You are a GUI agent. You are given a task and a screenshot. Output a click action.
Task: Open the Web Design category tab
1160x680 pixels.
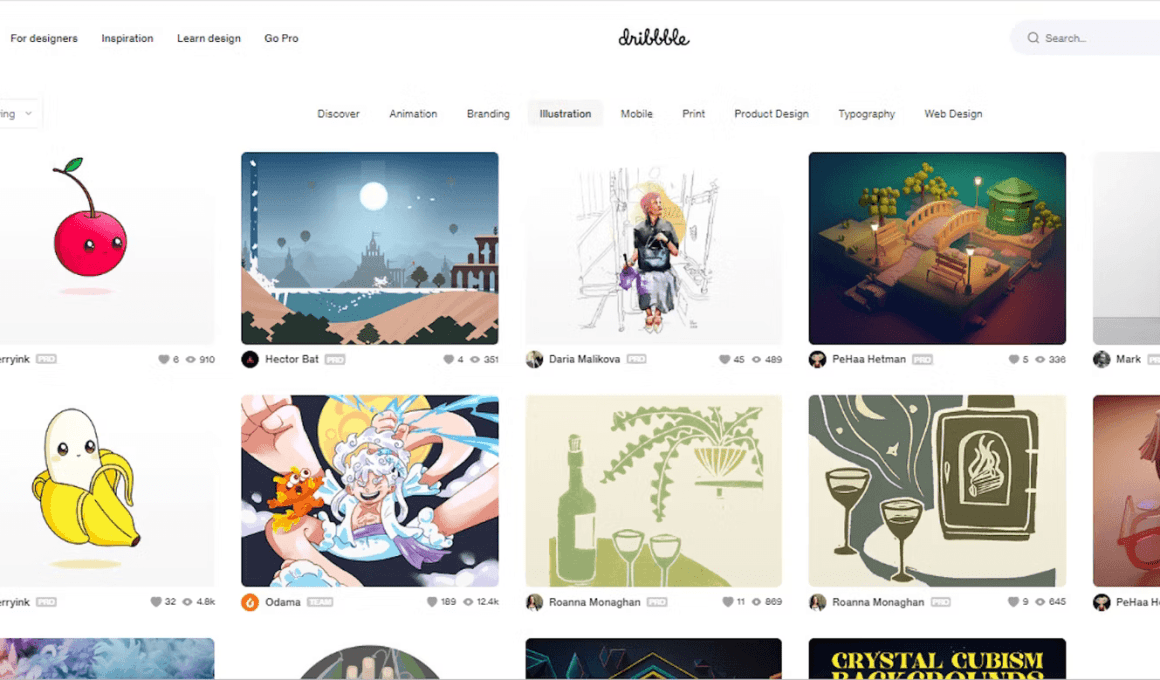point(953,114)
